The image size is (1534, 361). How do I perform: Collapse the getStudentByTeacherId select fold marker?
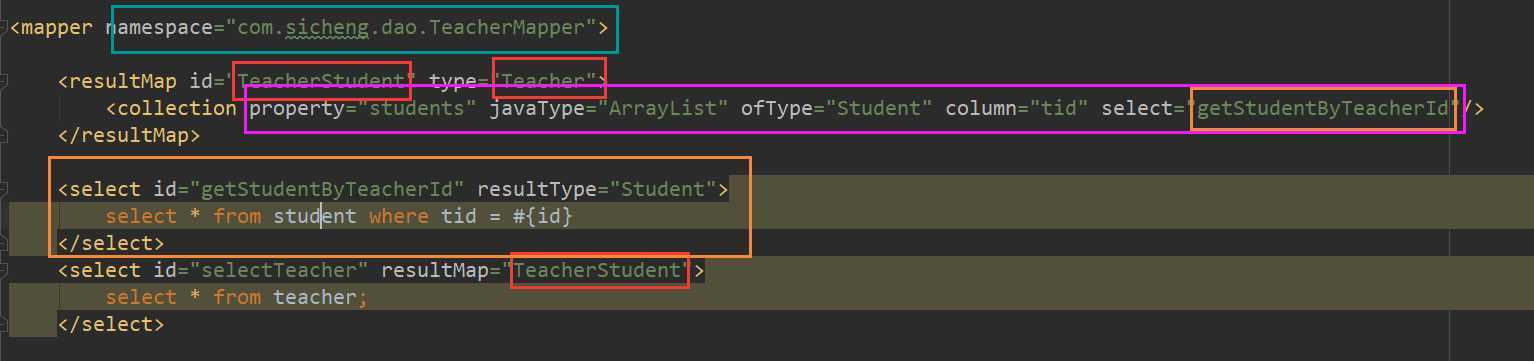point(4,189)
